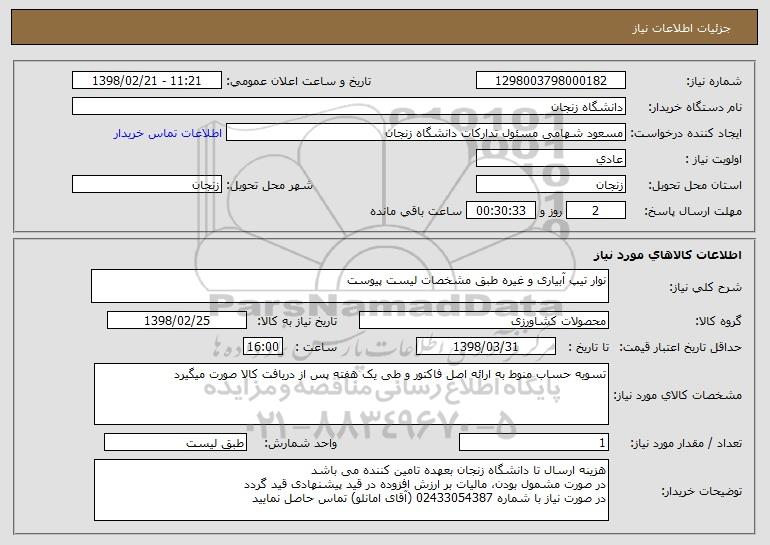Select the label توضیحات خریدار
Viewport: 770px width, 545px height.
(x=702, y=491)
